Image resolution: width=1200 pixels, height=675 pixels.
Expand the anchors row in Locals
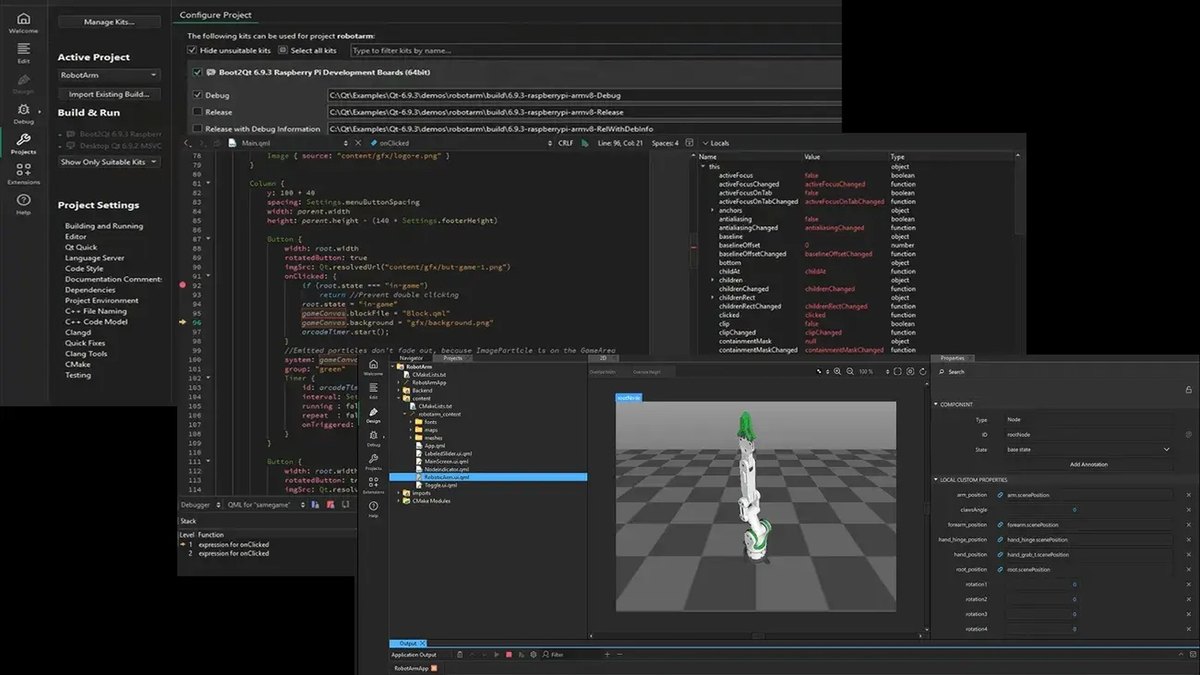pyautogui.click(x=712, y=210)
